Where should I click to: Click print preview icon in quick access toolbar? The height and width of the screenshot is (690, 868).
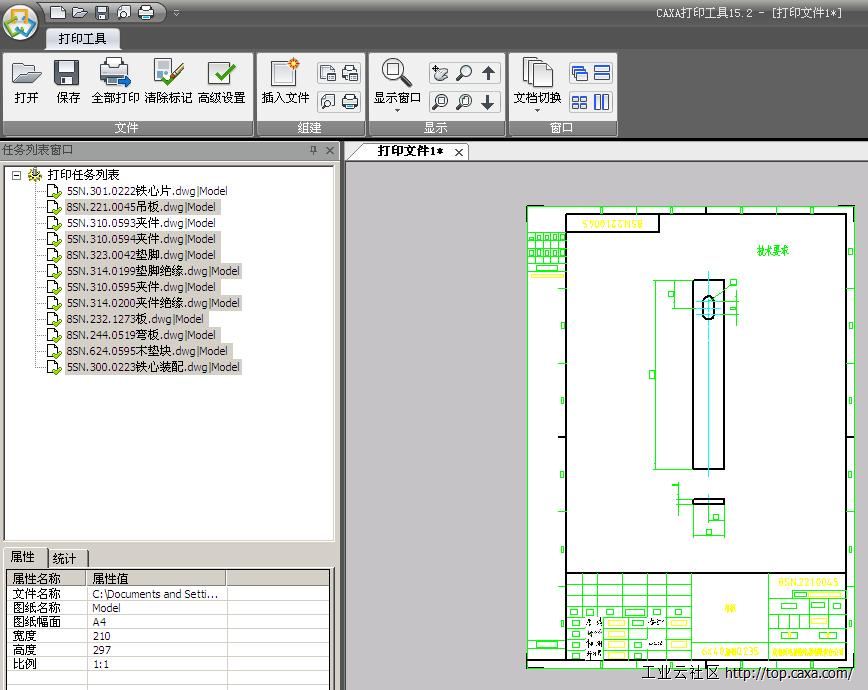click(124, 12)
